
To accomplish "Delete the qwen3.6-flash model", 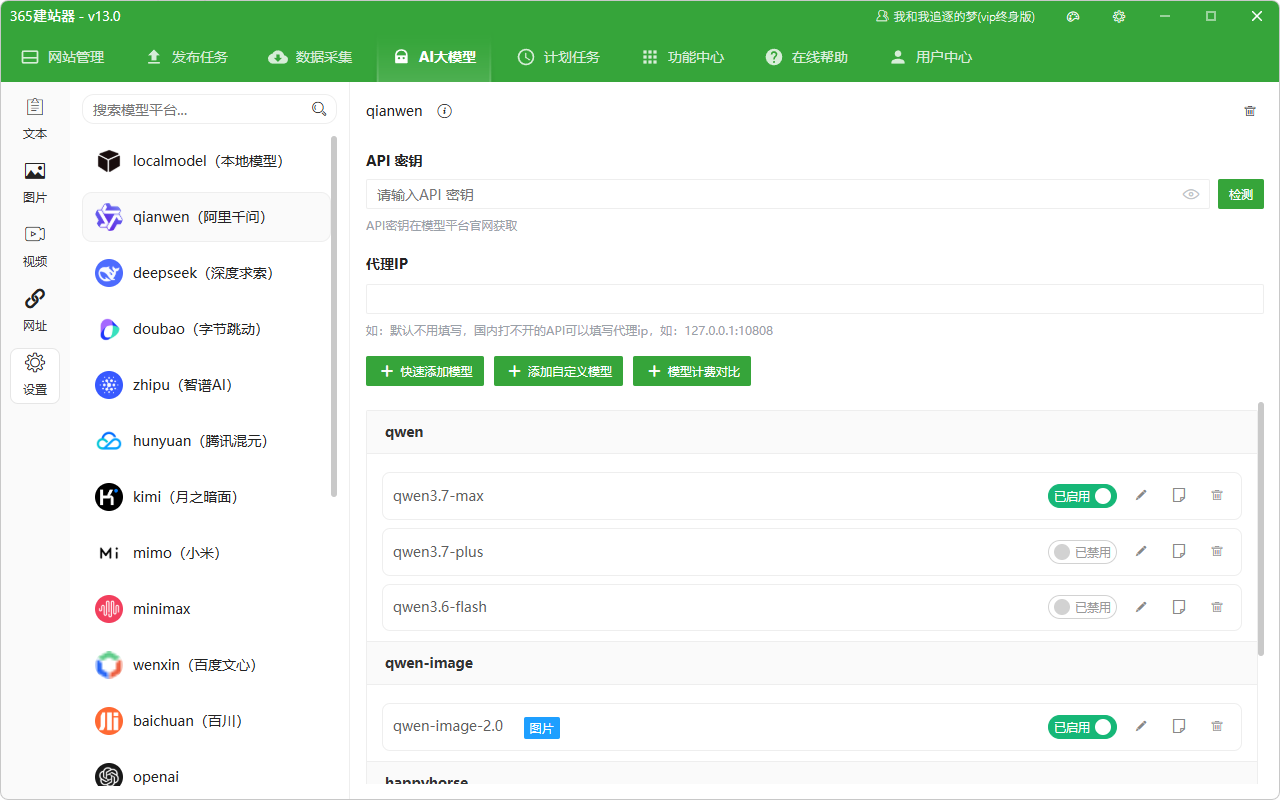I will point(1217,607).
